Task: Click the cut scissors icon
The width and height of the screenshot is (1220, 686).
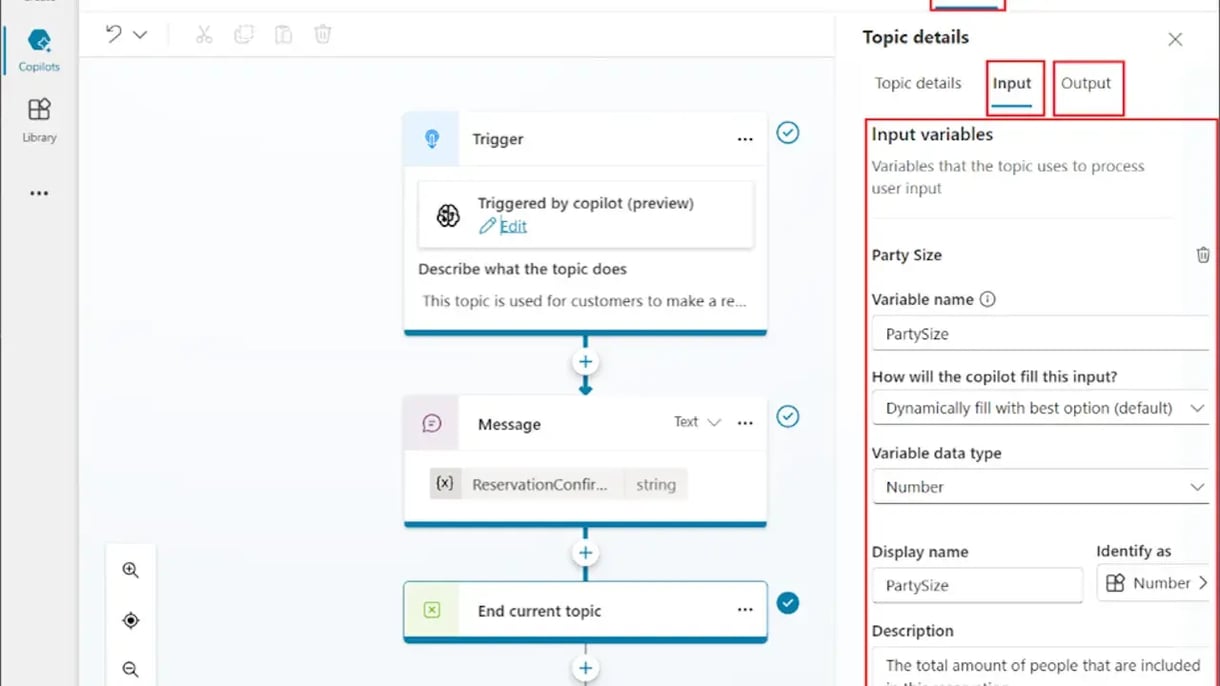Action: pos(204,34)
